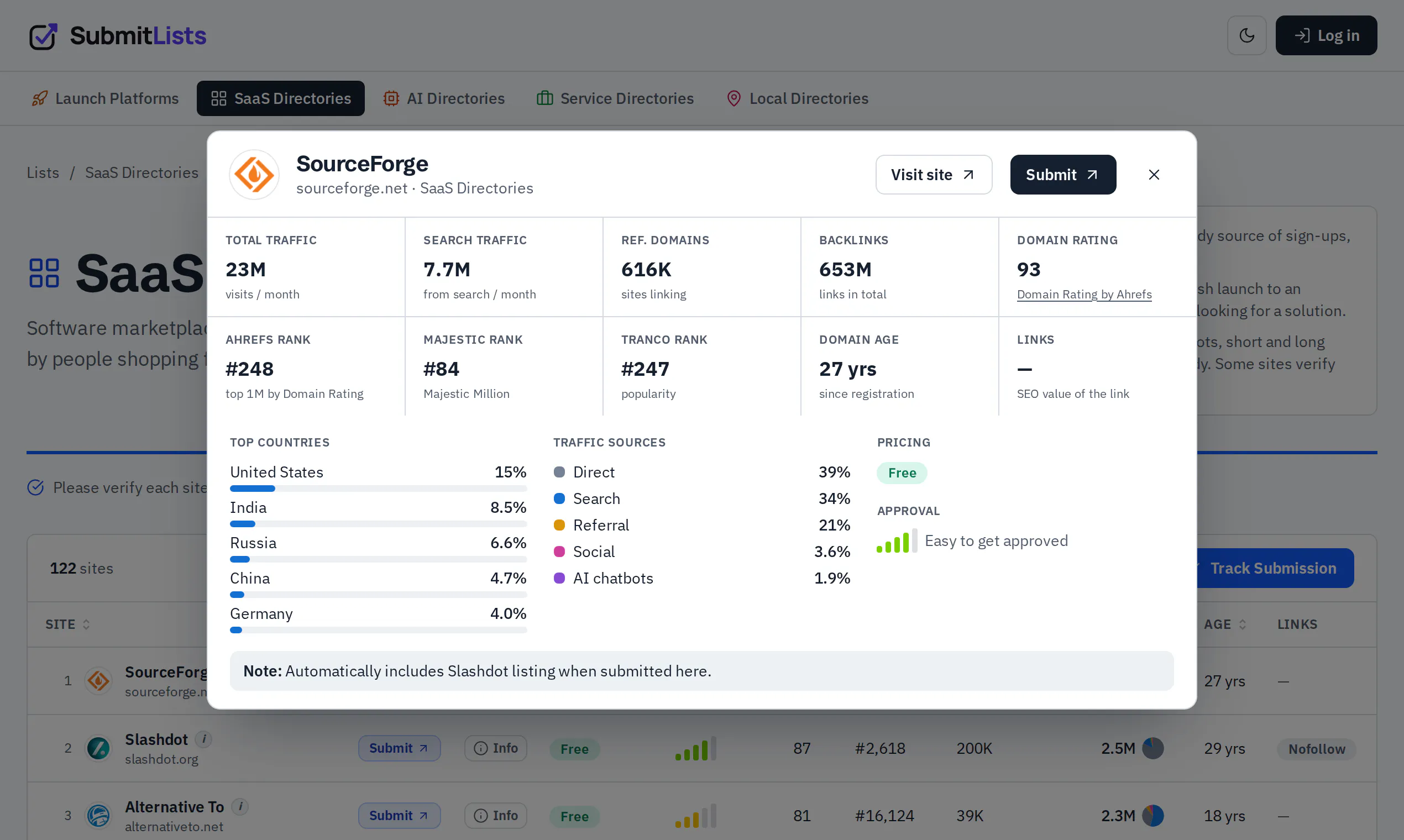
Task: Click the Track Submission button
Action: tap(1274, 568)
